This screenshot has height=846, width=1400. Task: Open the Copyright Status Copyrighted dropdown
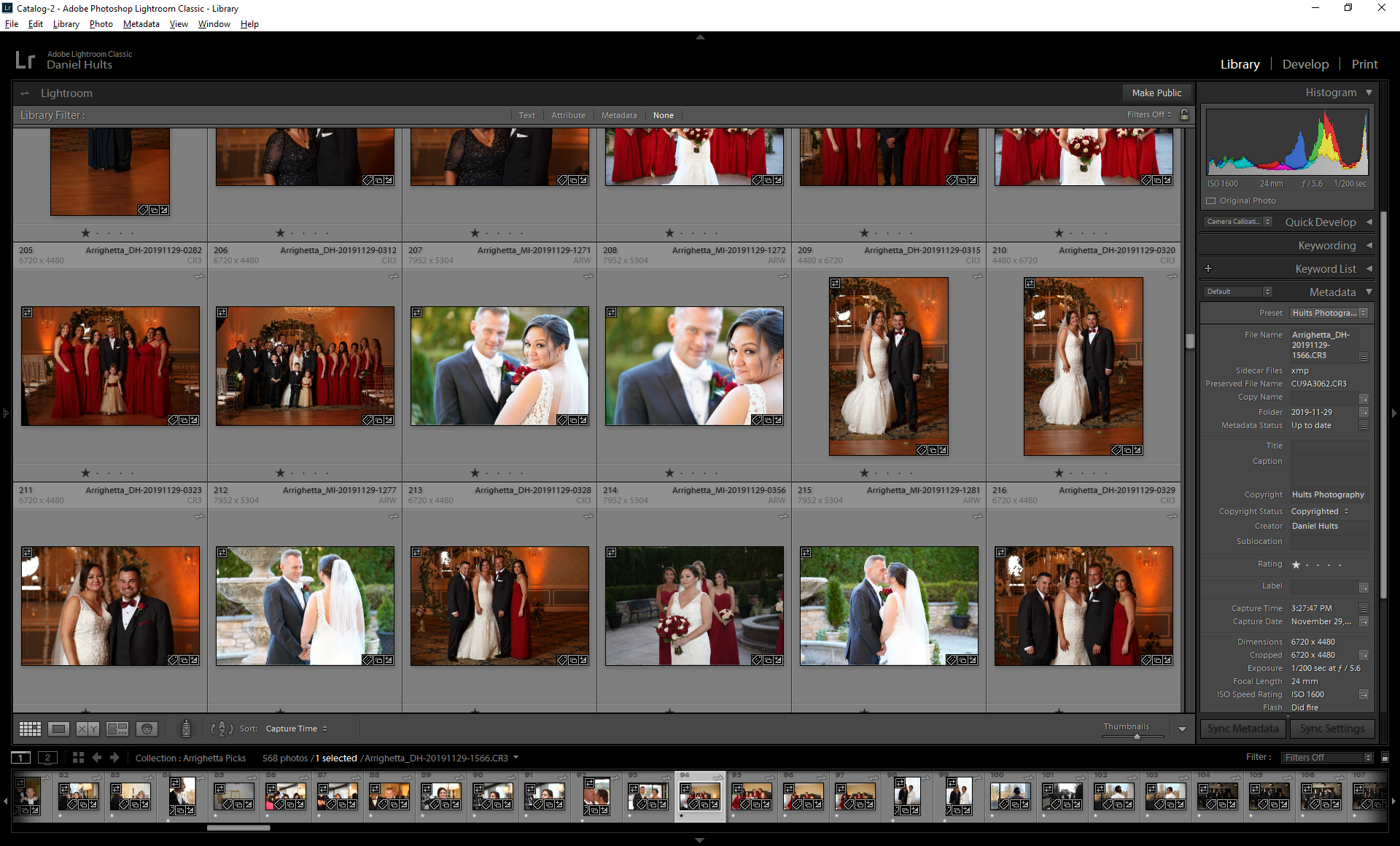pos(1320,511)
